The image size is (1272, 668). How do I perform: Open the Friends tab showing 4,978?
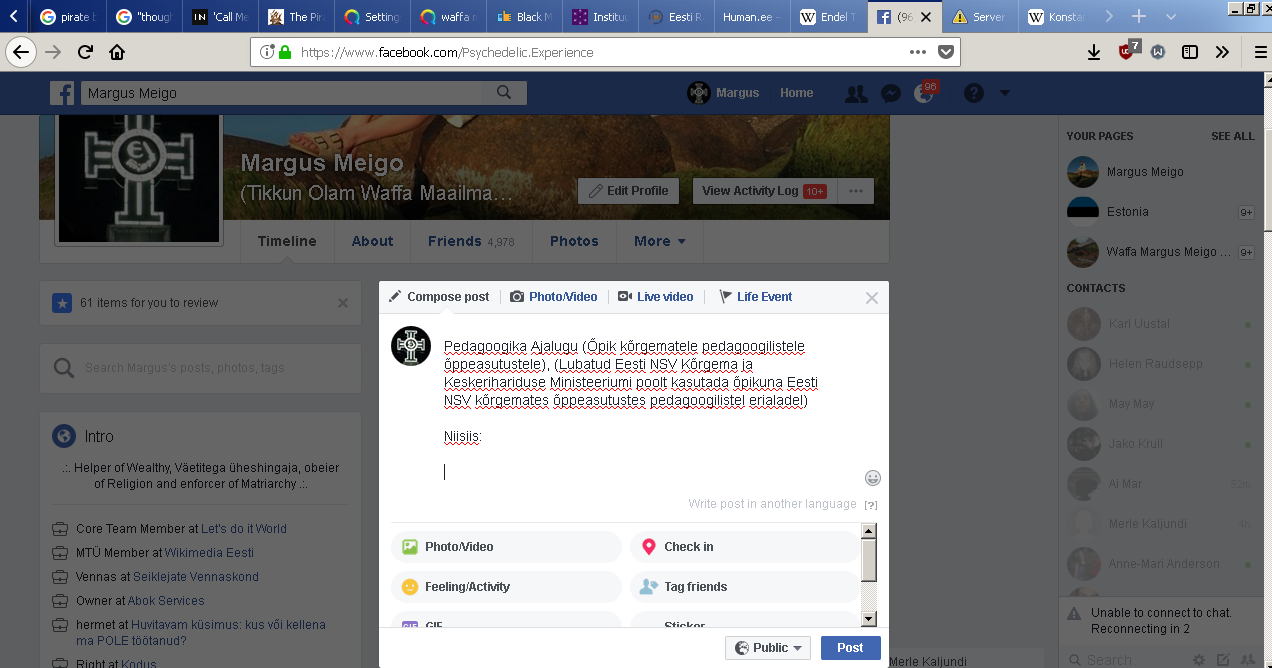[x=471, y=241]
